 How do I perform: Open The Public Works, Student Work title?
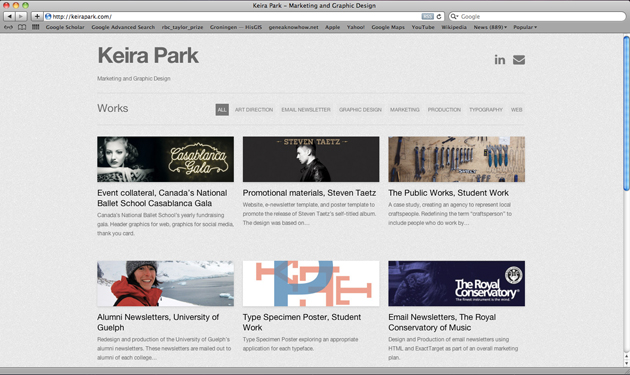coord(448,193)
